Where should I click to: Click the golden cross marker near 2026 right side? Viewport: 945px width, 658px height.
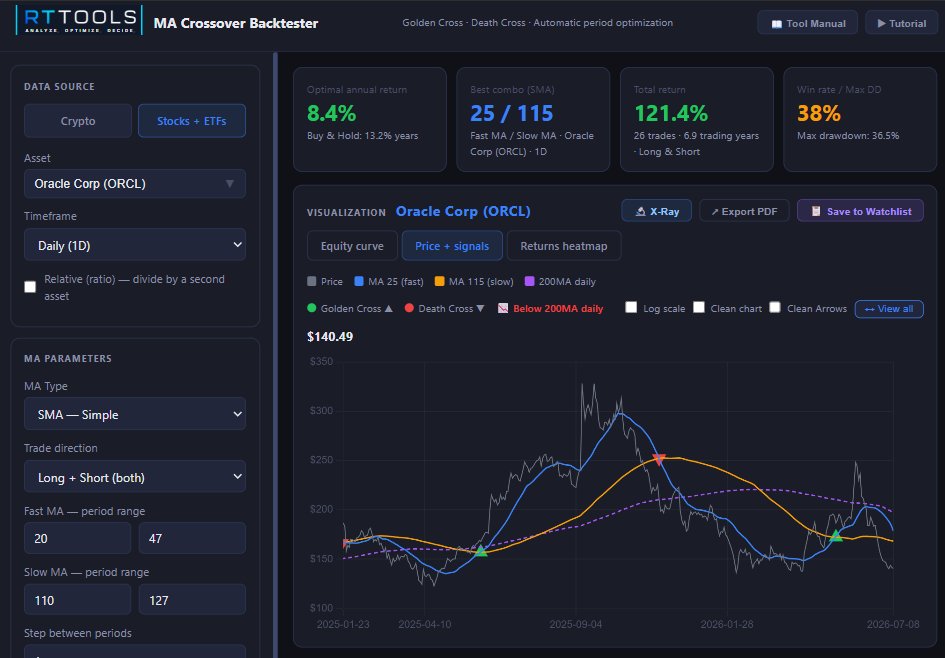(835, 535)
